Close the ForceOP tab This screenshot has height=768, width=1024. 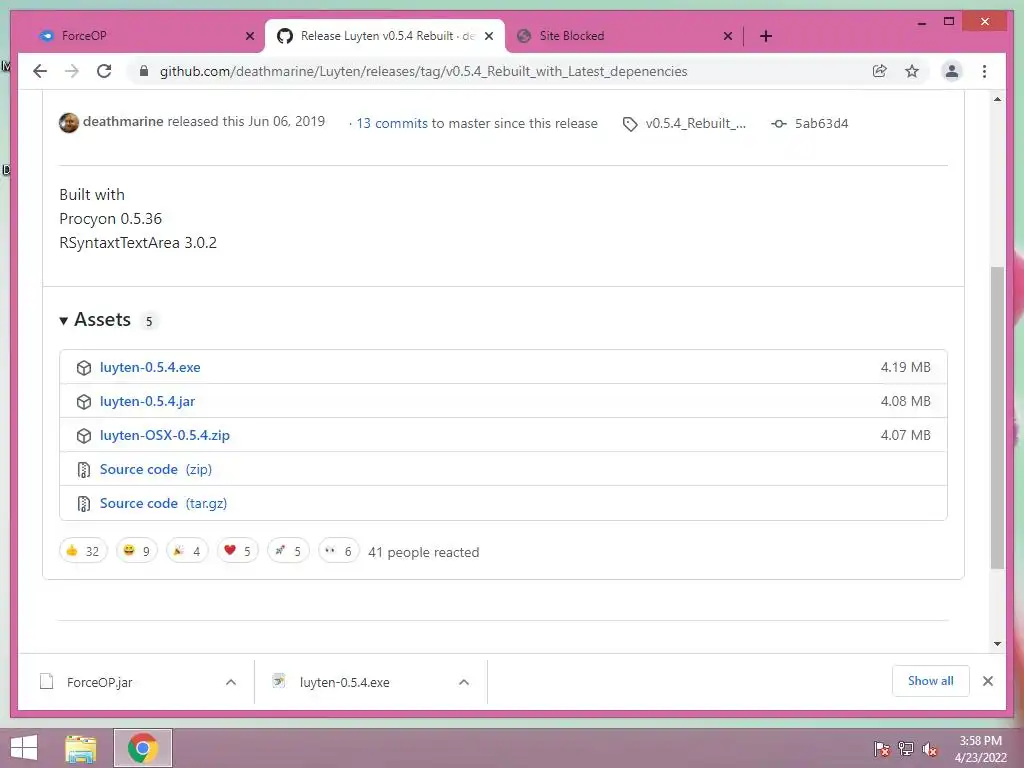(x=249, y=36)
